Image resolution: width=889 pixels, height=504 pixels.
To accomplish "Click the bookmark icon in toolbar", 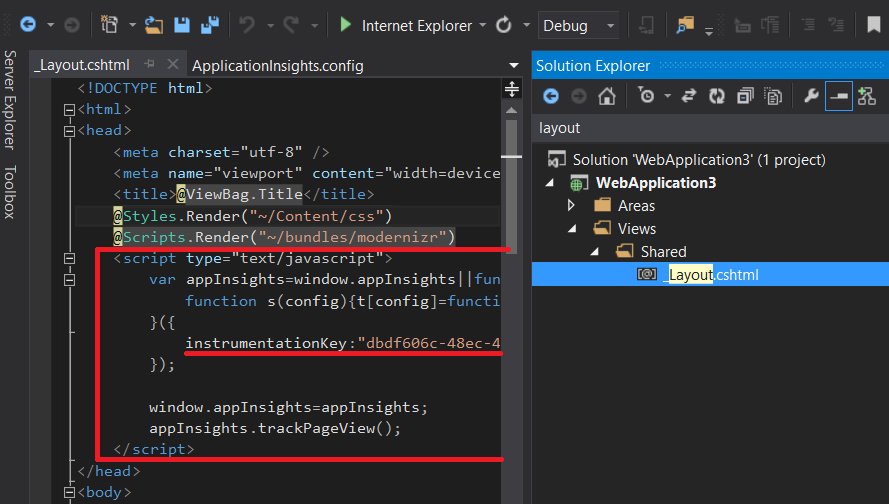I will coord(874,24).
